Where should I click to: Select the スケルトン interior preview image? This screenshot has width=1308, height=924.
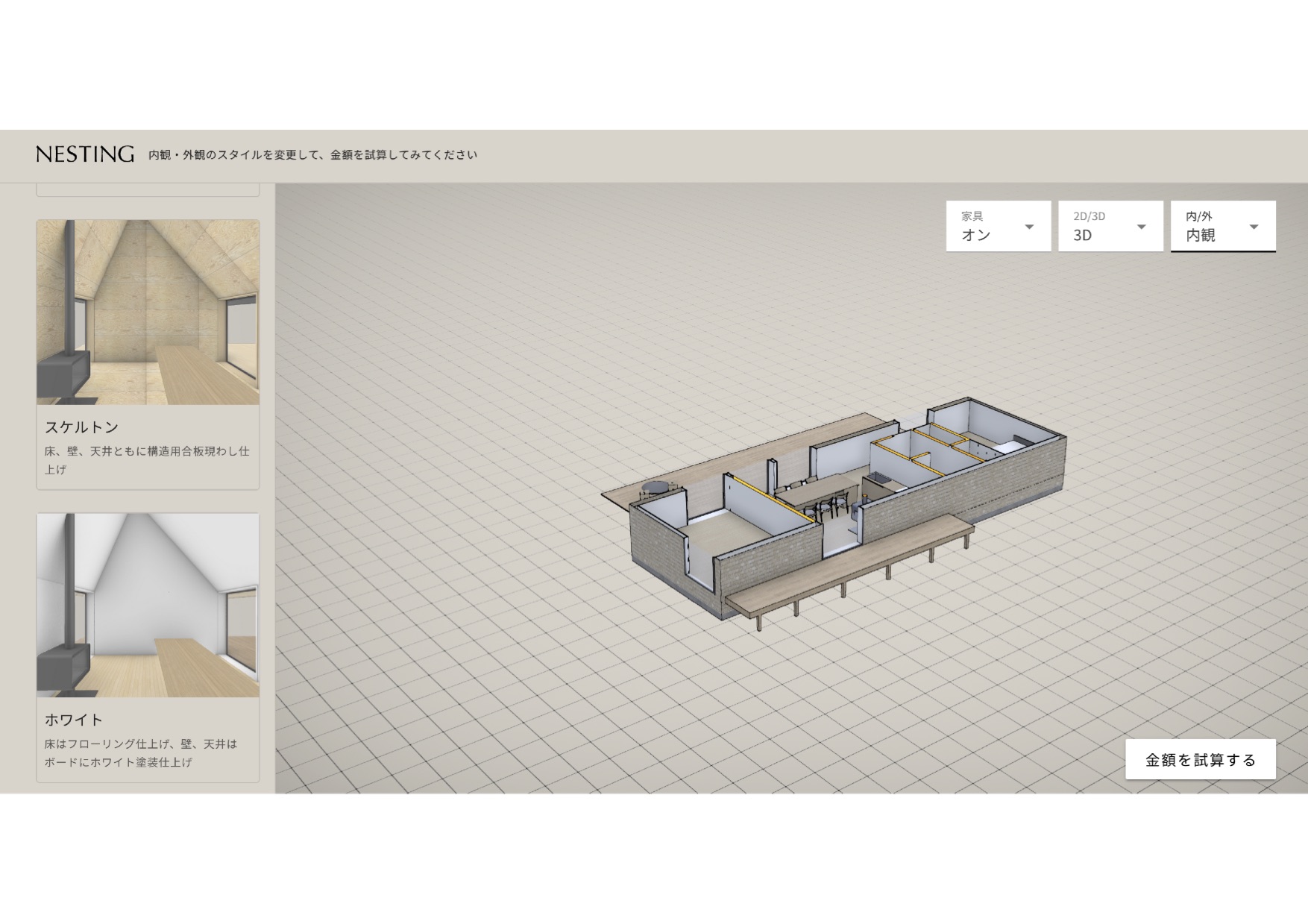click(x=148, y=312)
